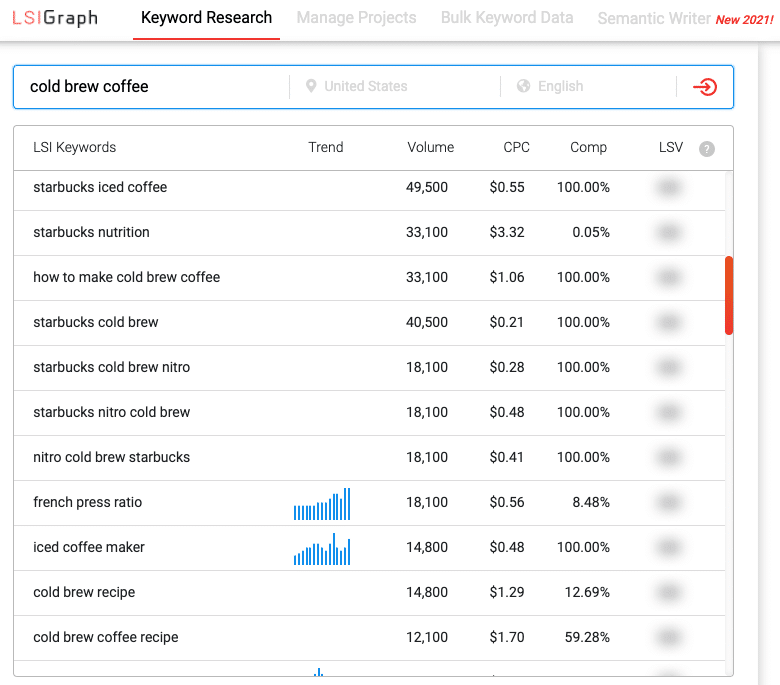The width and height of the screenshot is (780, 685).
Task: Click volume value 12,100
Action: coord(427,637)
